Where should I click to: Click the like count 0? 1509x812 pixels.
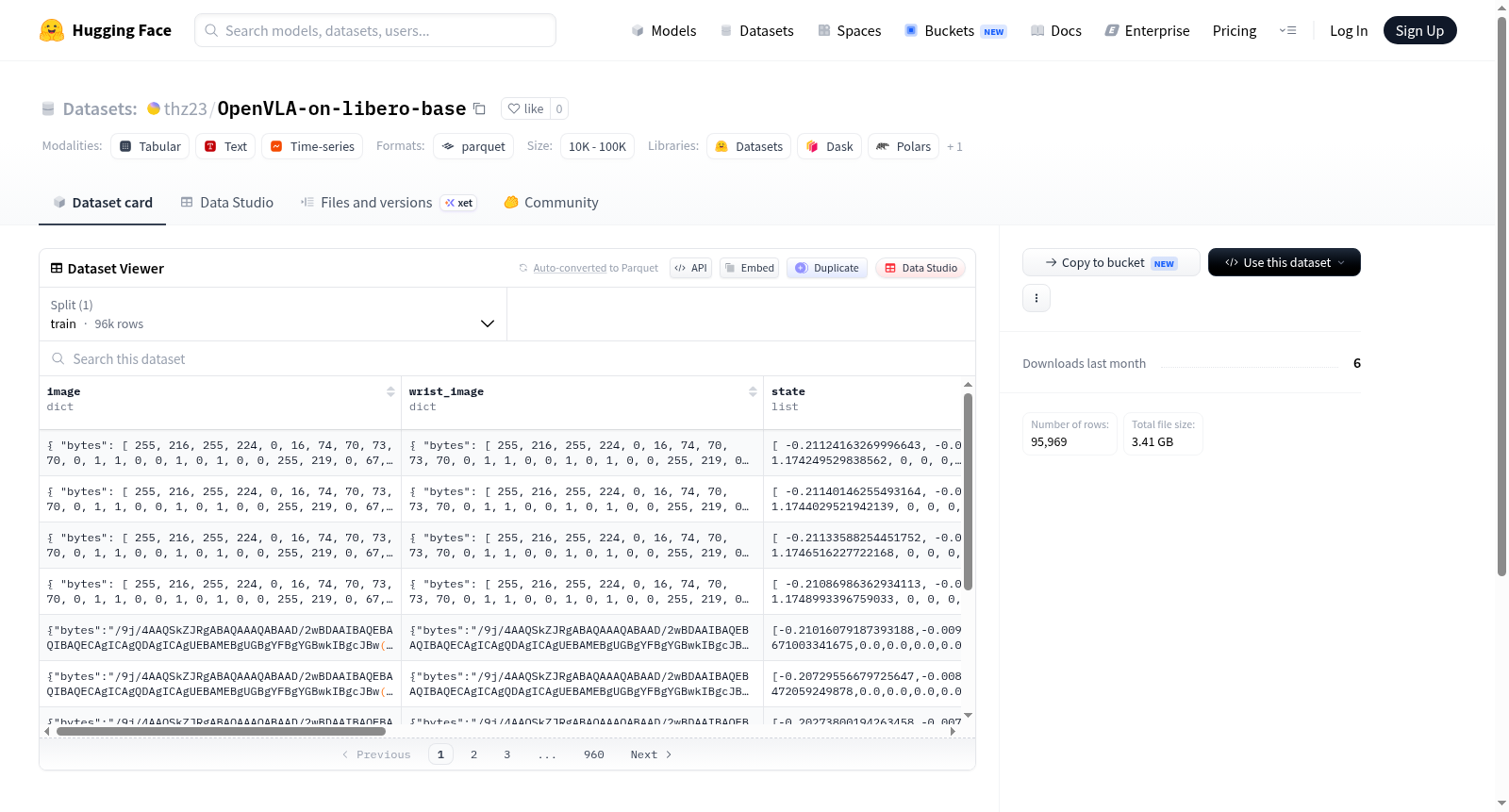(559, 108)
